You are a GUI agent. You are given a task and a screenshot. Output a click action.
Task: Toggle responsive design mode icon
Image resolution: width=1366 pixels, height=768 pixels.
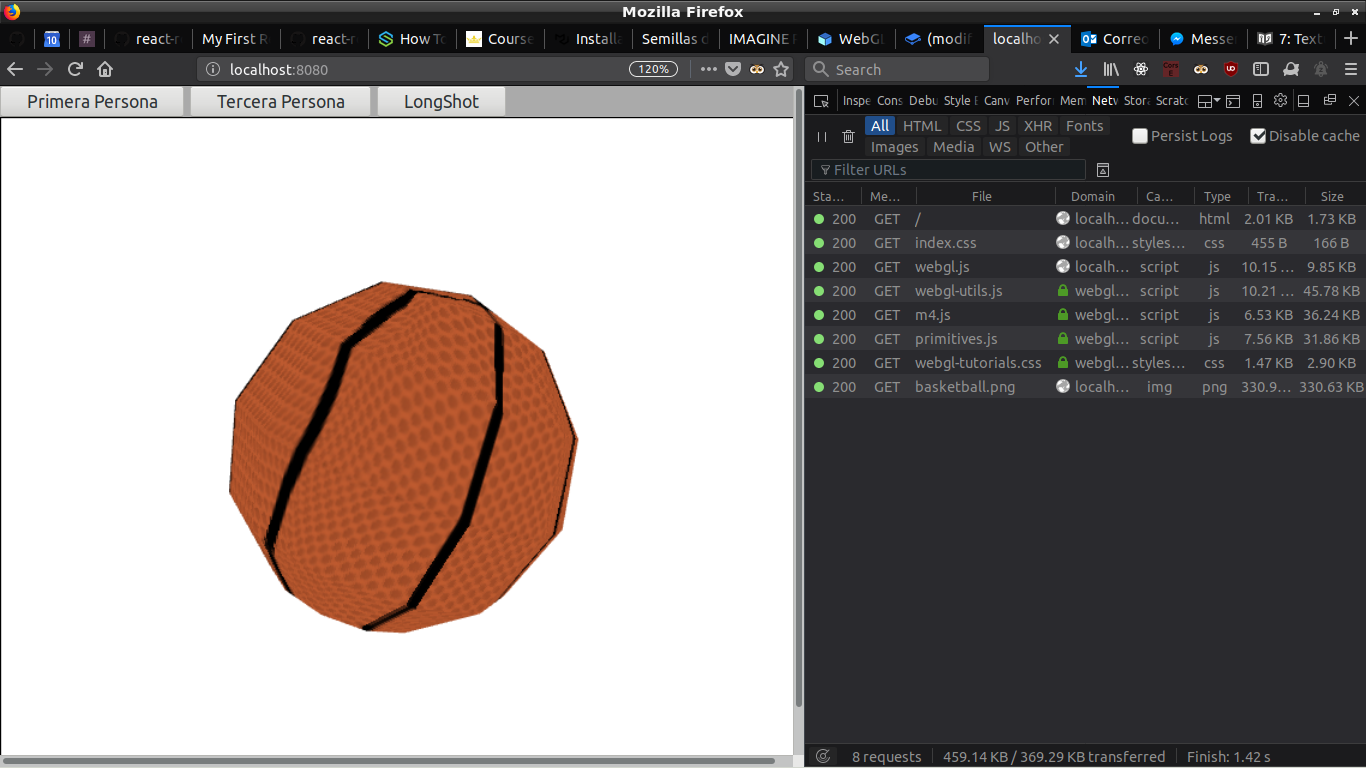click(1257, 101)
